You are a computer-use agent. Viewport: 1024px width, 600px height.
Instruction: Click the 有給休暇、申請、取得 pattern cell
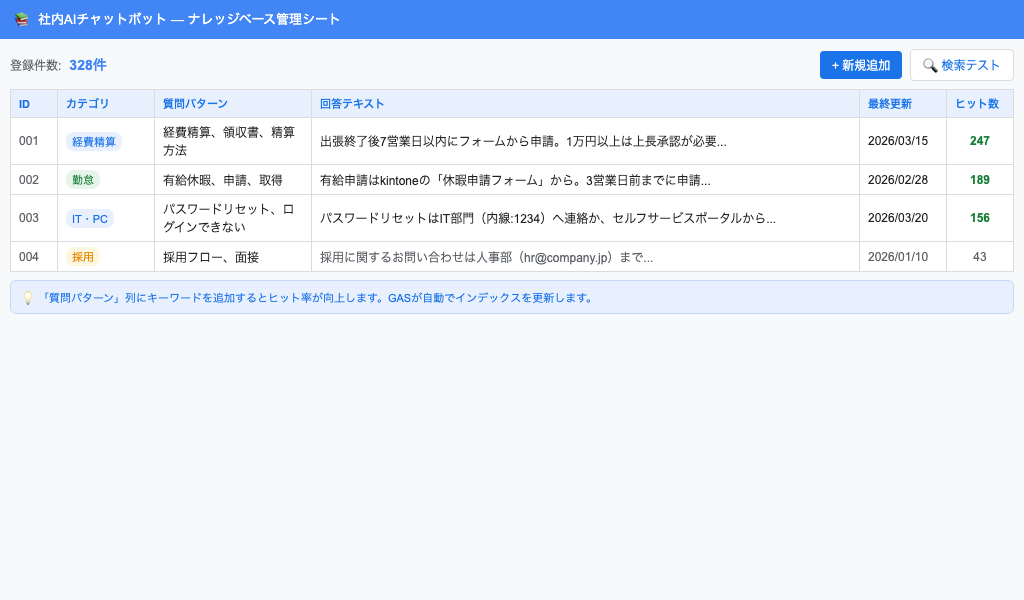click(x=223, y=180)
